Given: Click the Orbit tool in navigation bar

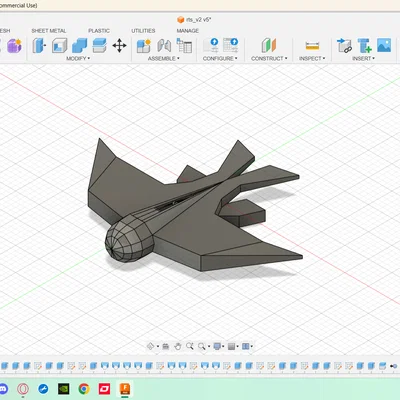Looking at the screenshot, I should pos(150,346).
